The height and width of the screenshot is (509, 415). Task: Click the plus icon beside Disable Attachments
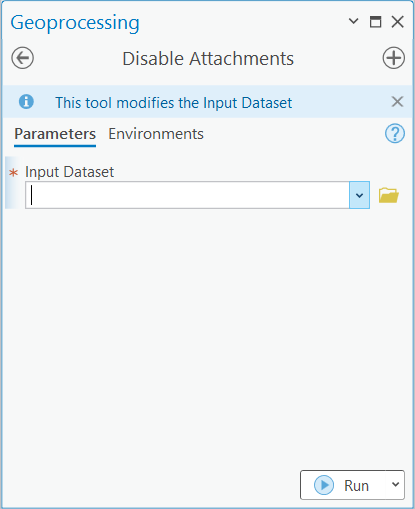point(393,58)
